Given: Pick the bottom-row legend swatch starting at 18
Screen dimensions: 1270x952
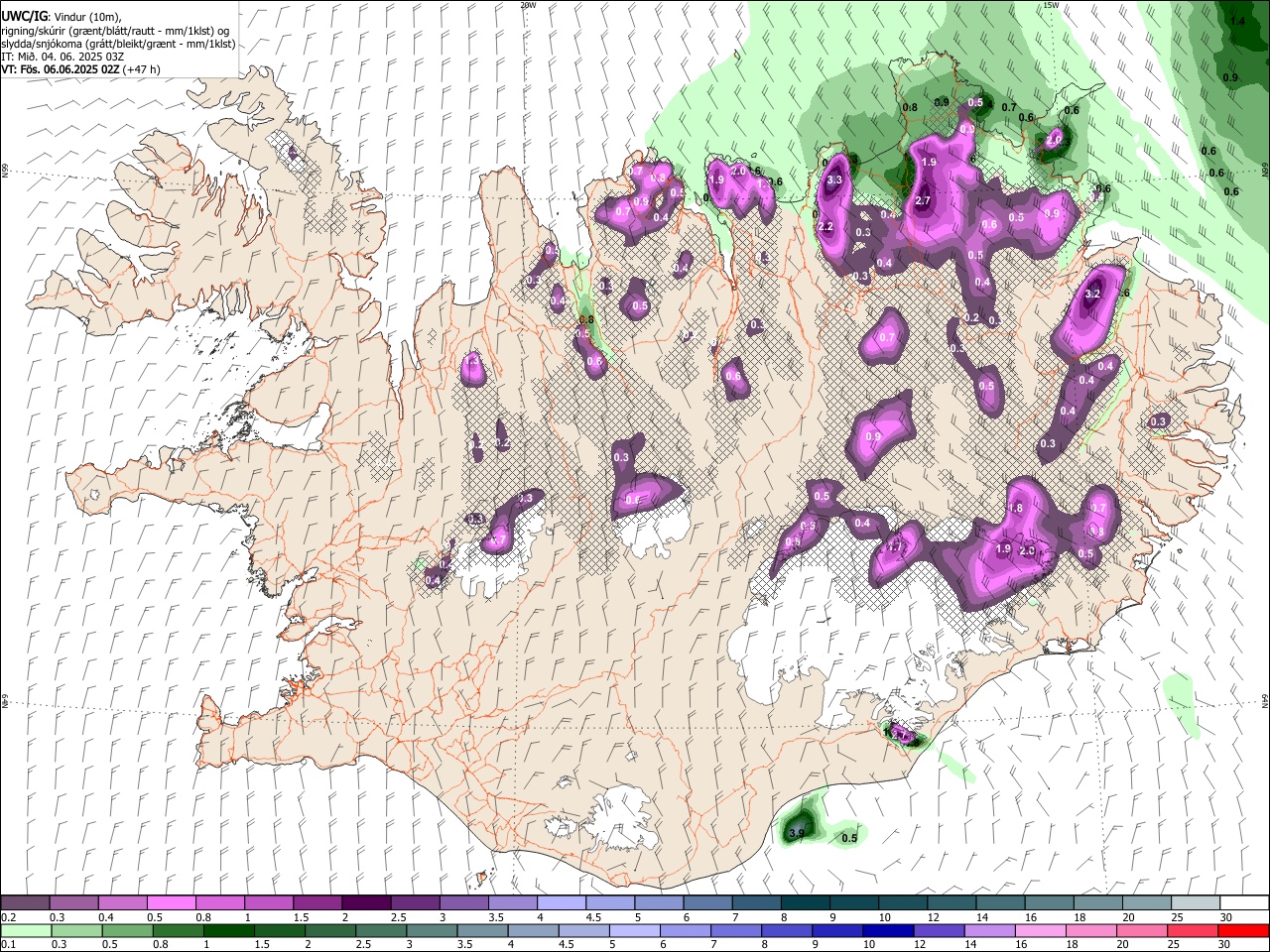Looking at the screenshot, I should (x=1090, y=930).
